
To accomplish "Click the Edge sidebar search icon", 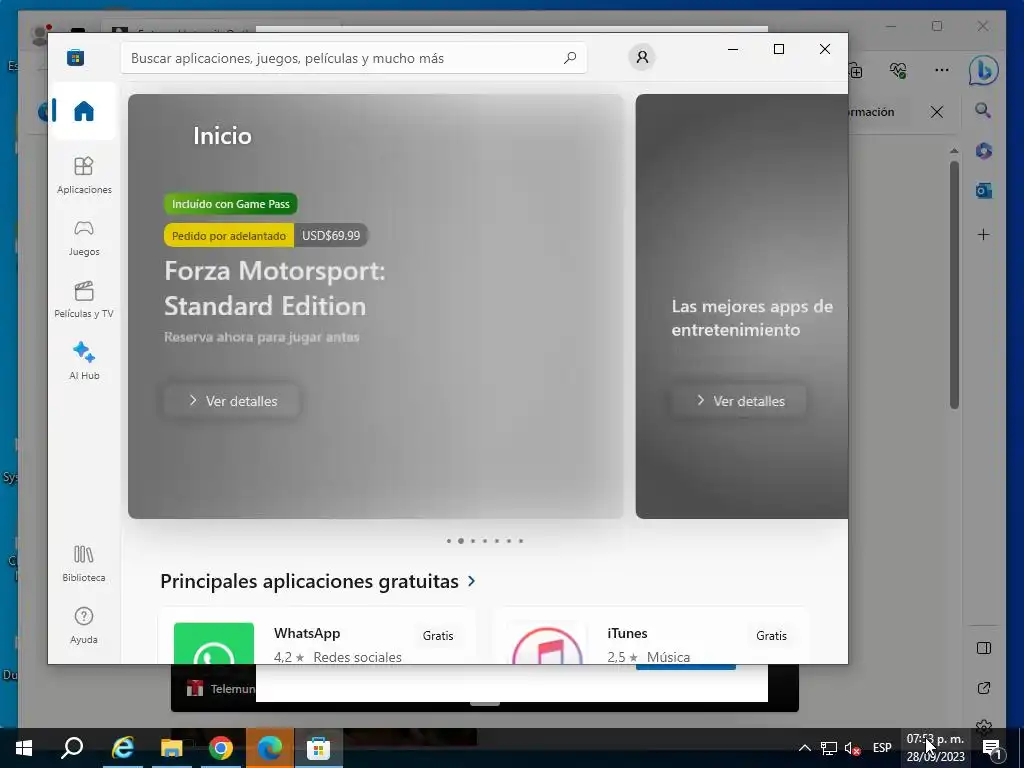I will [x=984, y=110].
